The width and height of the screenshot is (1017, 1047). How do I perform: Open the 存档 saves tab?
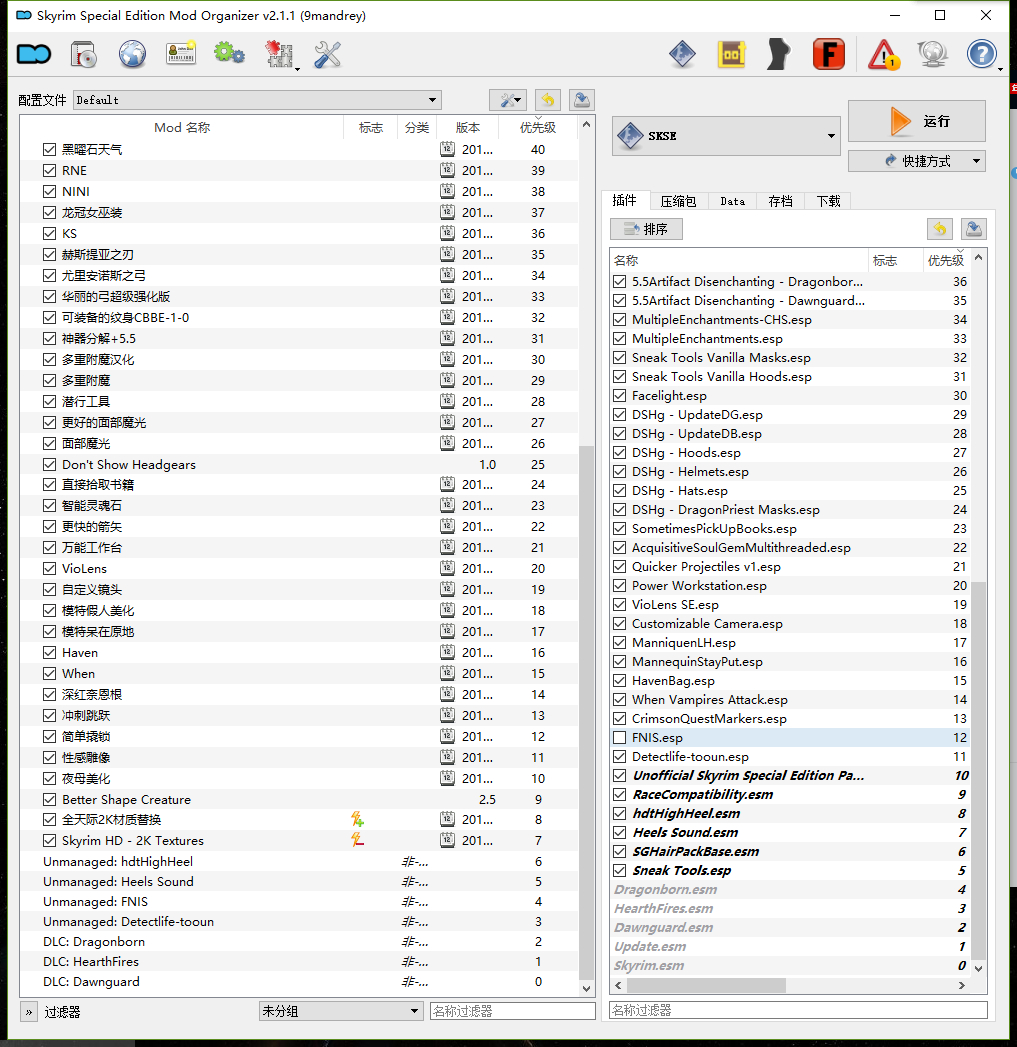point(780,201)
